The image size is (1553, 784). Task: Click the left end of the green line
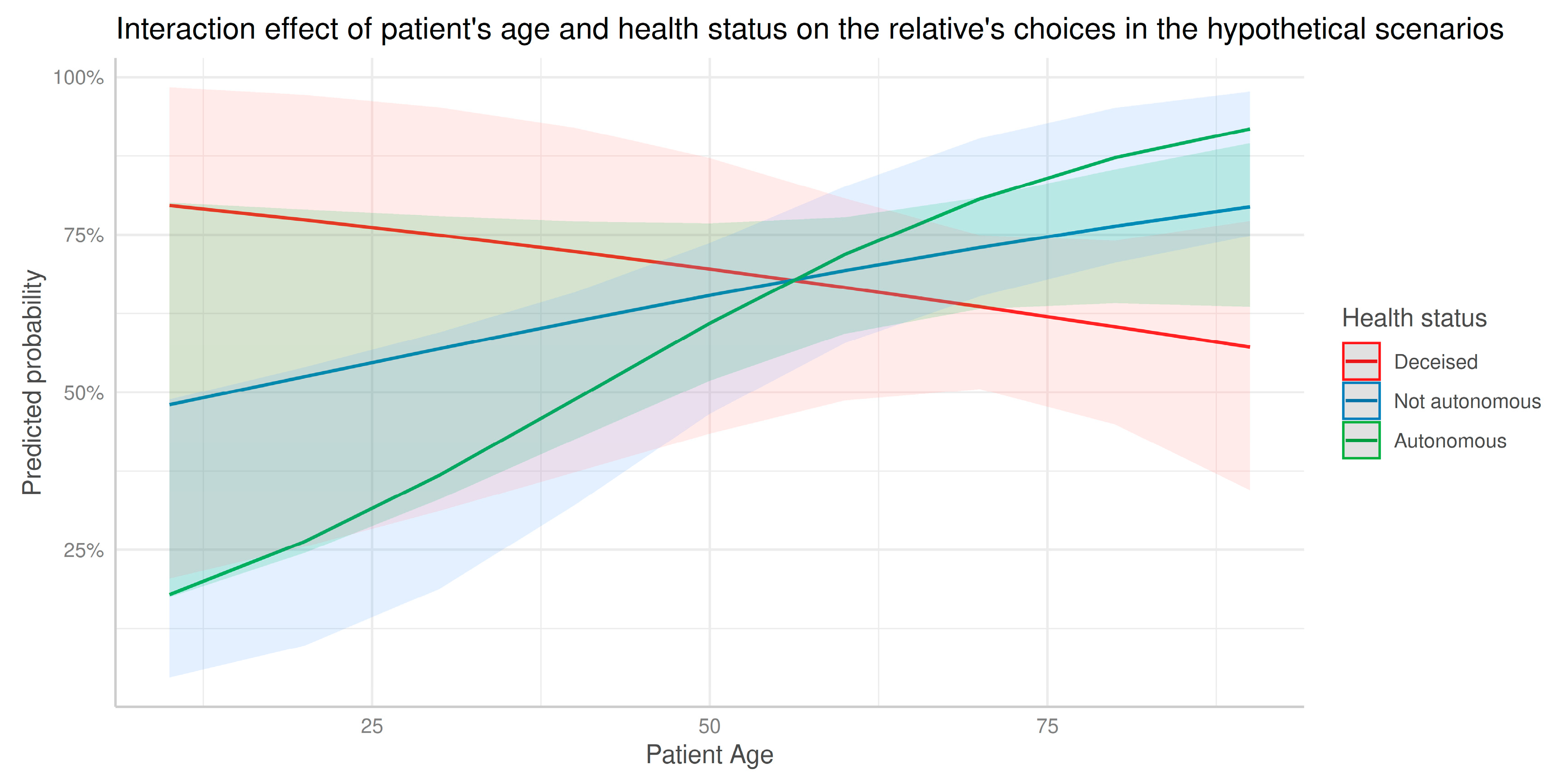click(171, 594)
